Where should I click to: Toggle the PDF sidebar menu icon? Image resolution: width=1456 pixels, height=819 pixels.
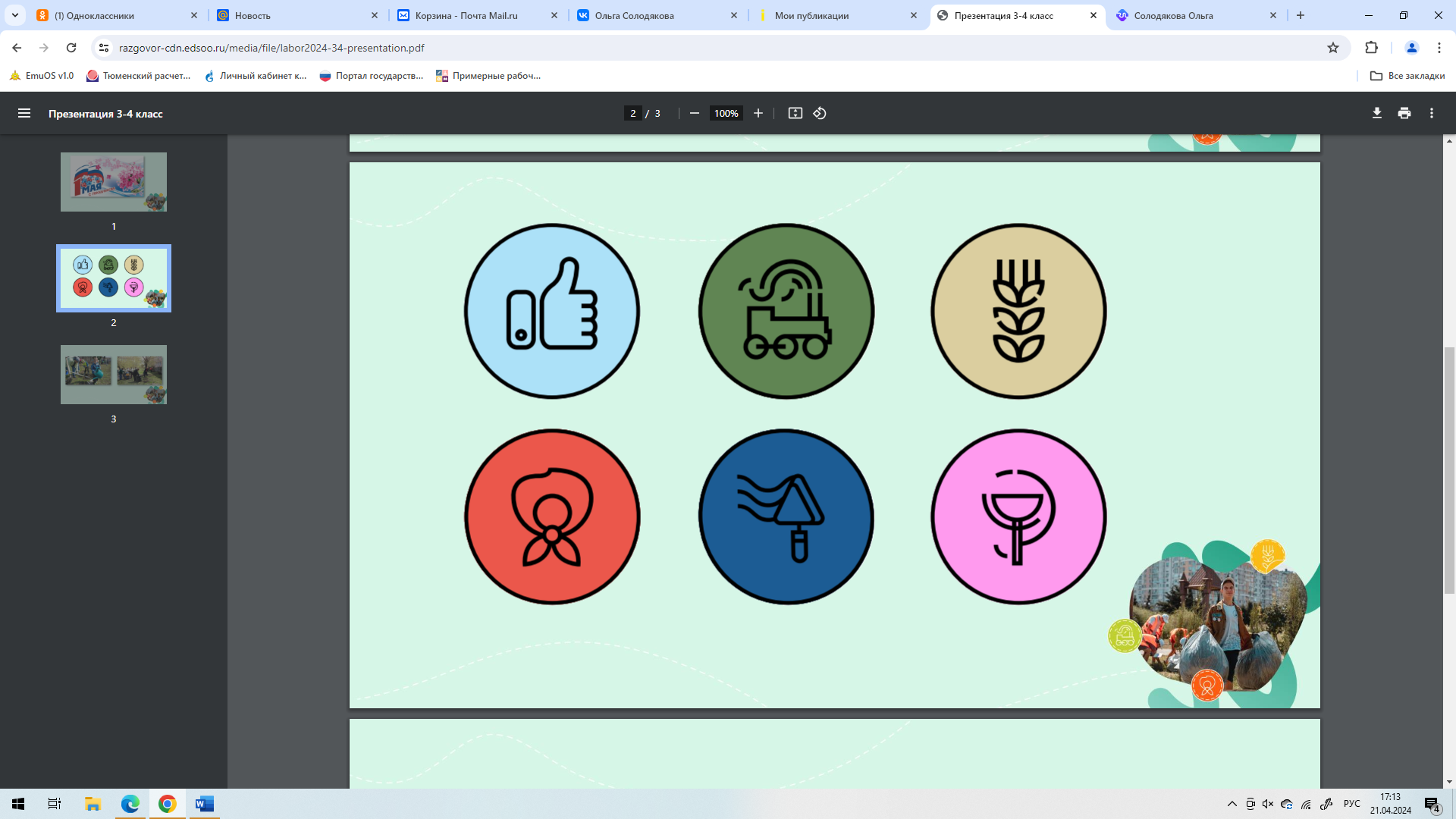pyautogui.click(x=24, y=113)
